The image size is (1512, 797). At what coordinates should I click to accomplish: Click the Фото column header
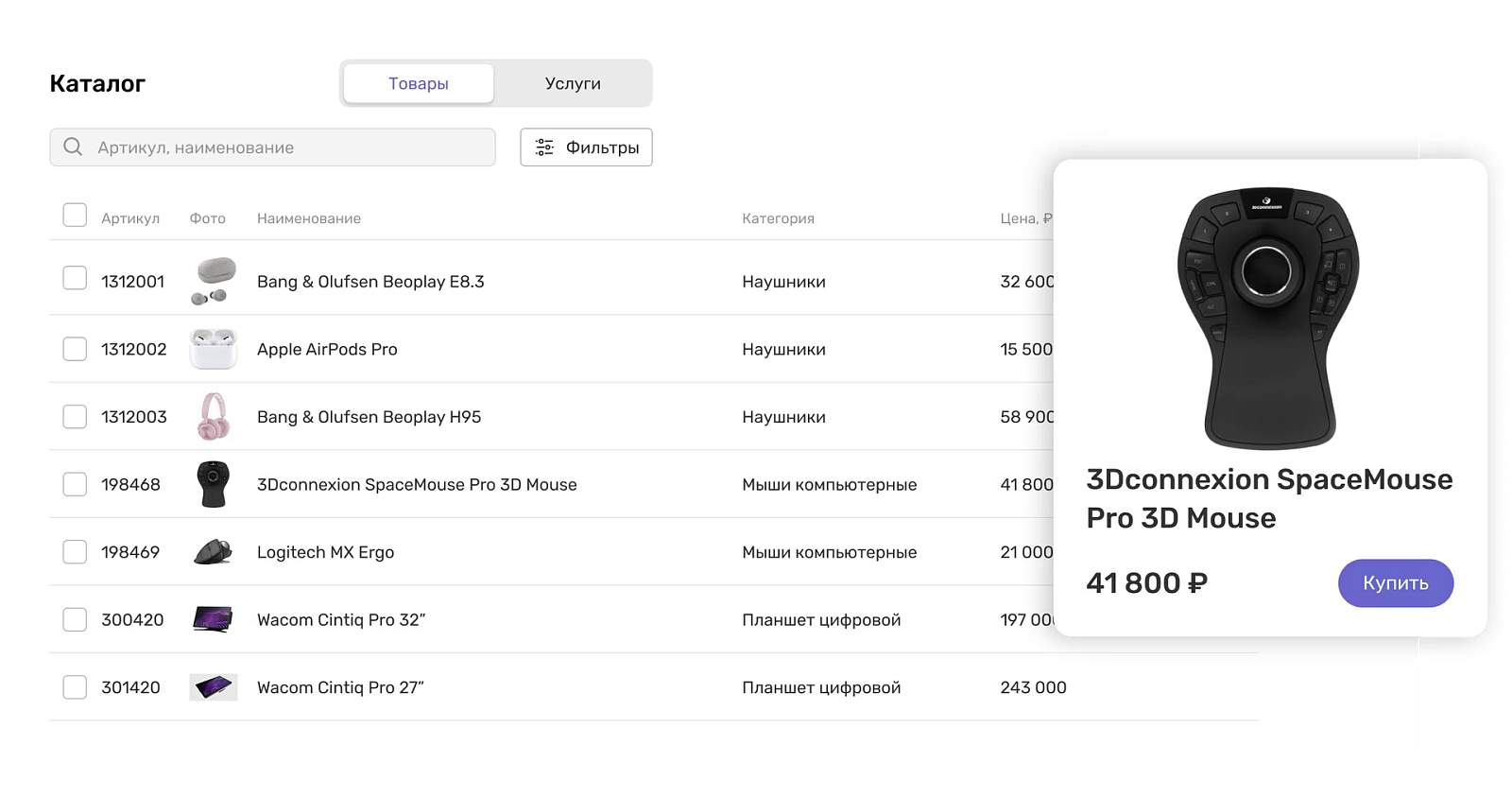208,218
